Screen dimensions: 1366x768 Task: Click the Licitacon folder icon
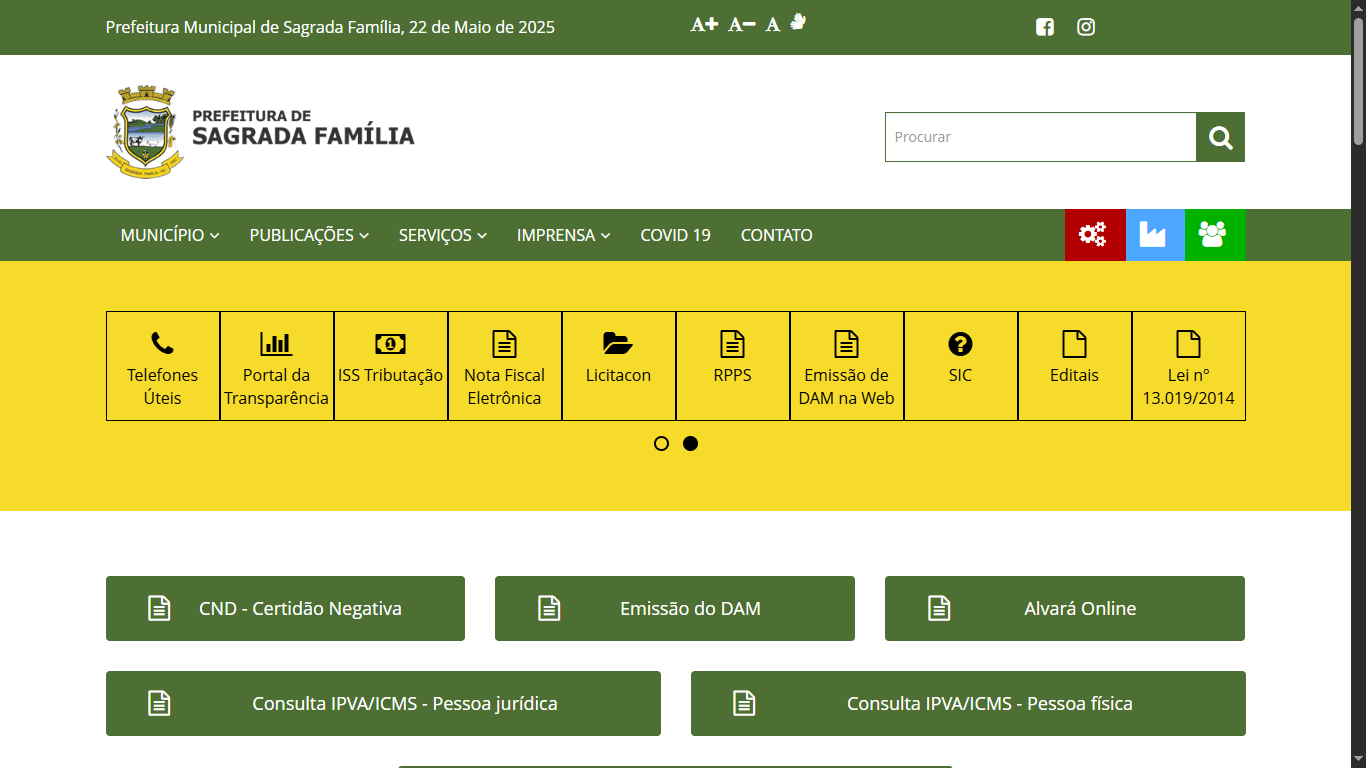(x=618, y=343)
